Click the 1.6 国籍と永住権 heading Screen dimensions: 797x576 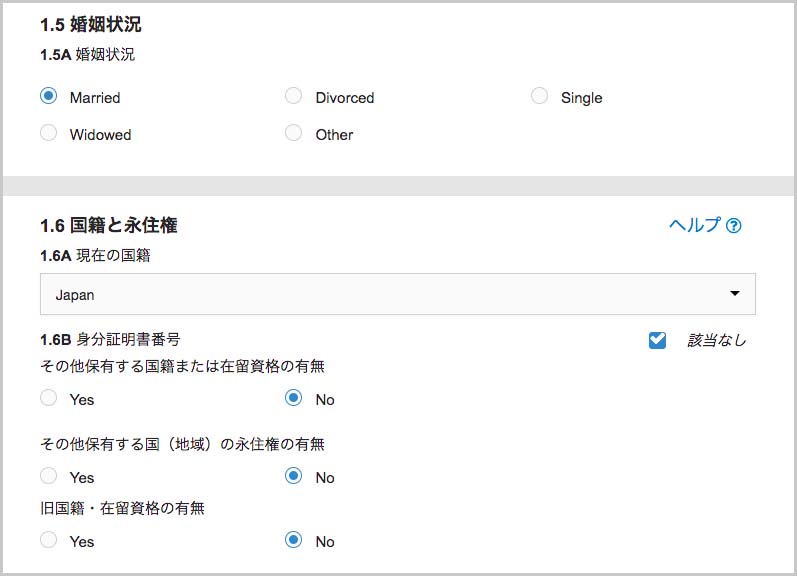pyautogui.click(x=109, y=225)
